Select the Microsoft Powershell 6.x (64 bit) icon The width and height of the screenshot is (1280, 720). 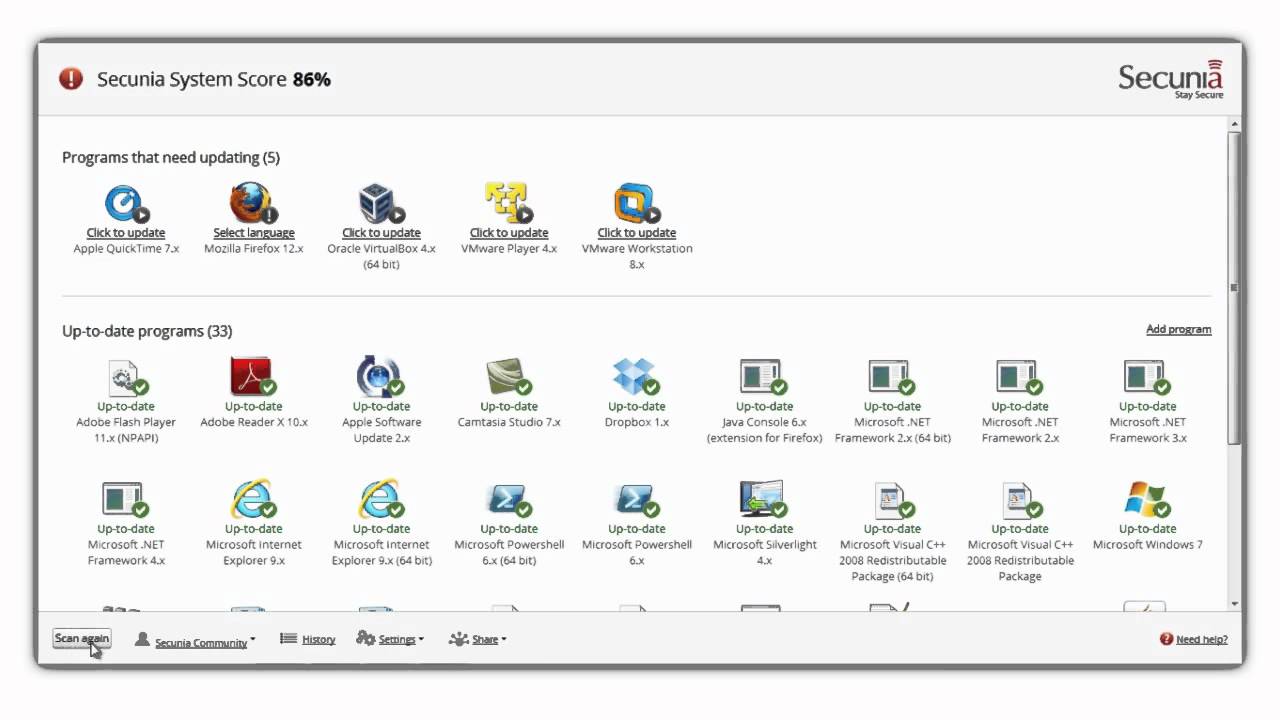pos(509,499)
